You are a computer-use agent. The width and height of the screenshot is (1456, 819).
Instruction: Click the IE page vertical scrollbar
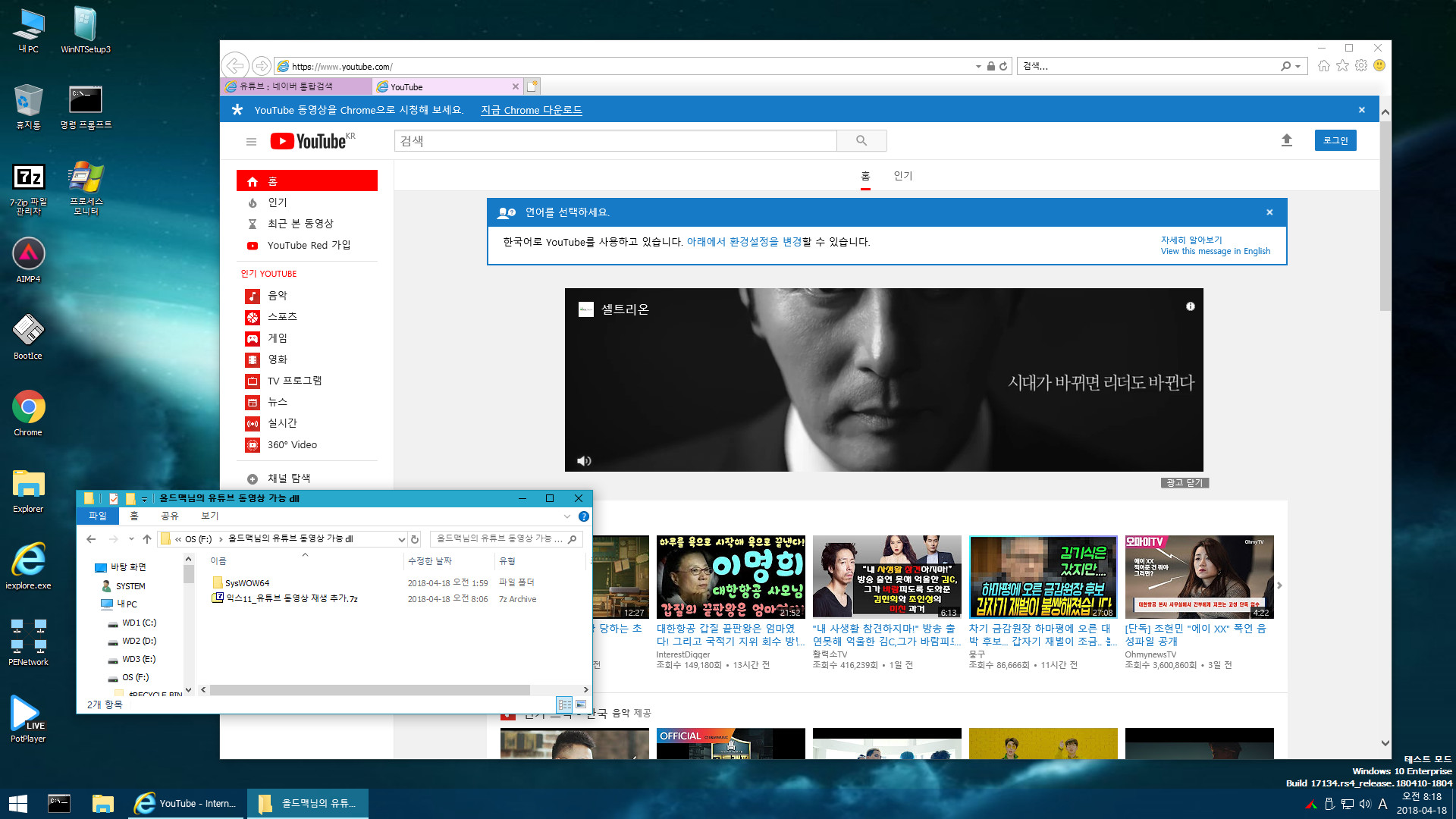(1385, 216)
